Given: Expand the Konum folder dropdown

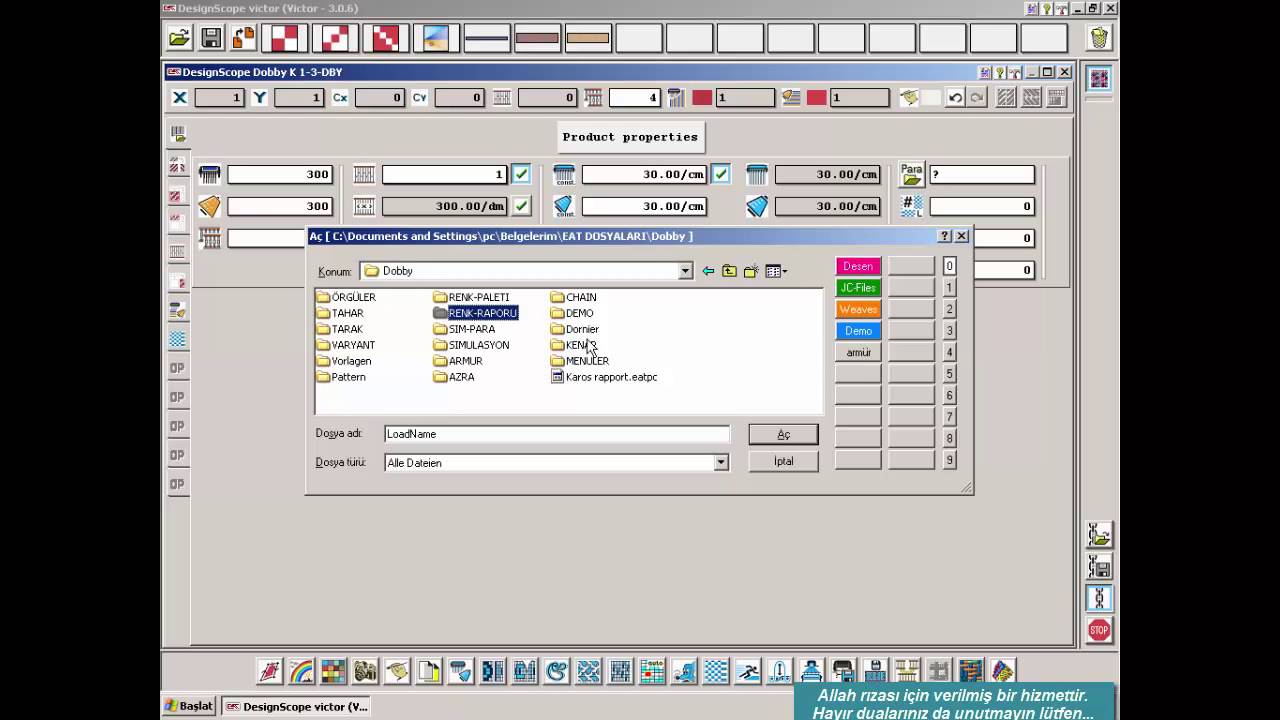Looking at the screenshot, I should point(685,271).
